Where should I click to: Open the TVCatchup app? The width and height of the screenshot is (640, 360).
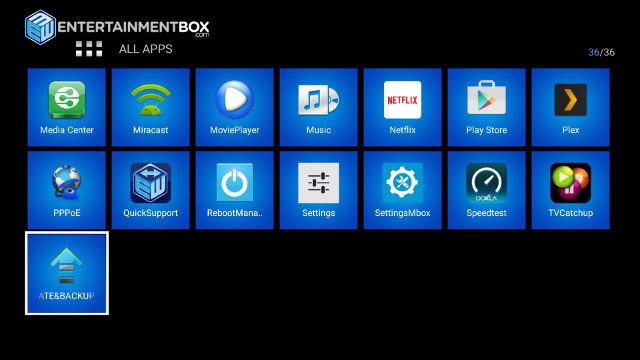[571, 190]
